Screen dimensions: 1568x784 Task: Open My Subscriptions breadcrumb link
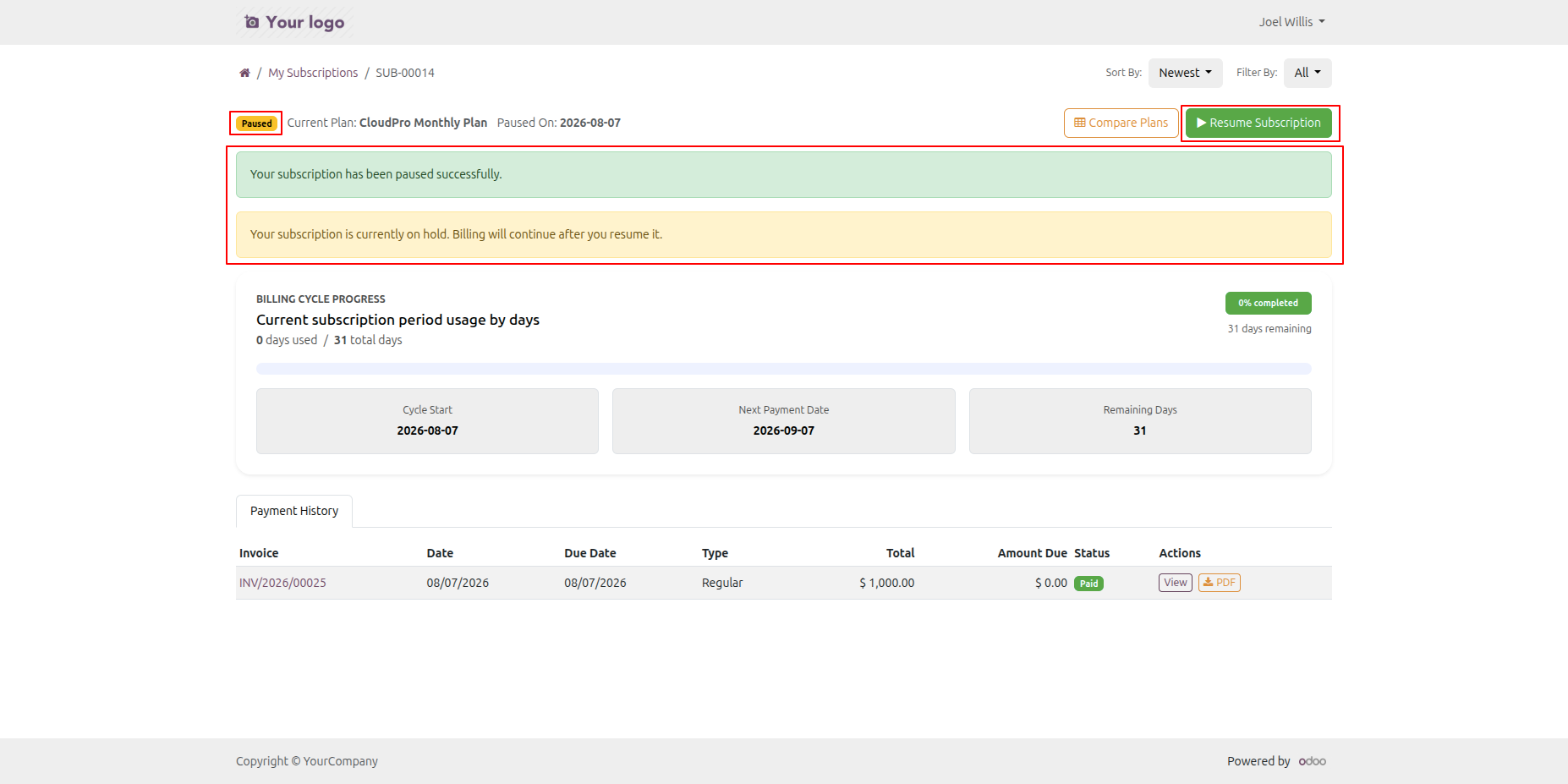point(313,73)
